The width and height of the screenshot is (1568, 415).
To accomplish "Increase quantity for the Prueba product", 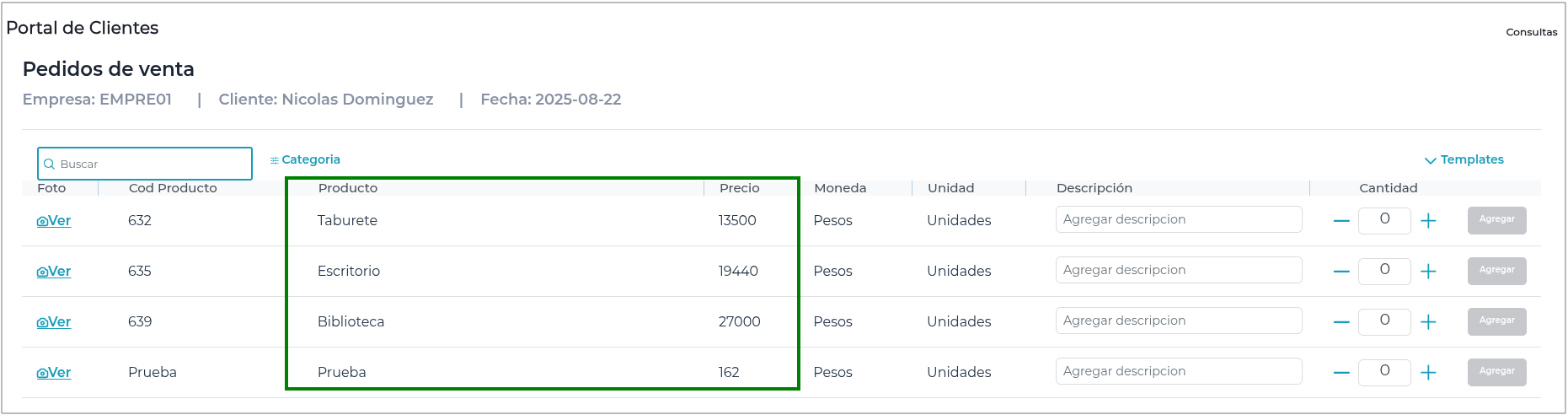I will [1428, 373].
